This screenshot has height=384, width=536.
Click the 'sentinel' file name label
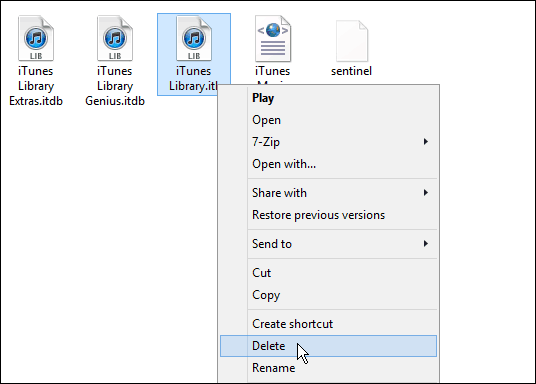[x=351, y=71]
